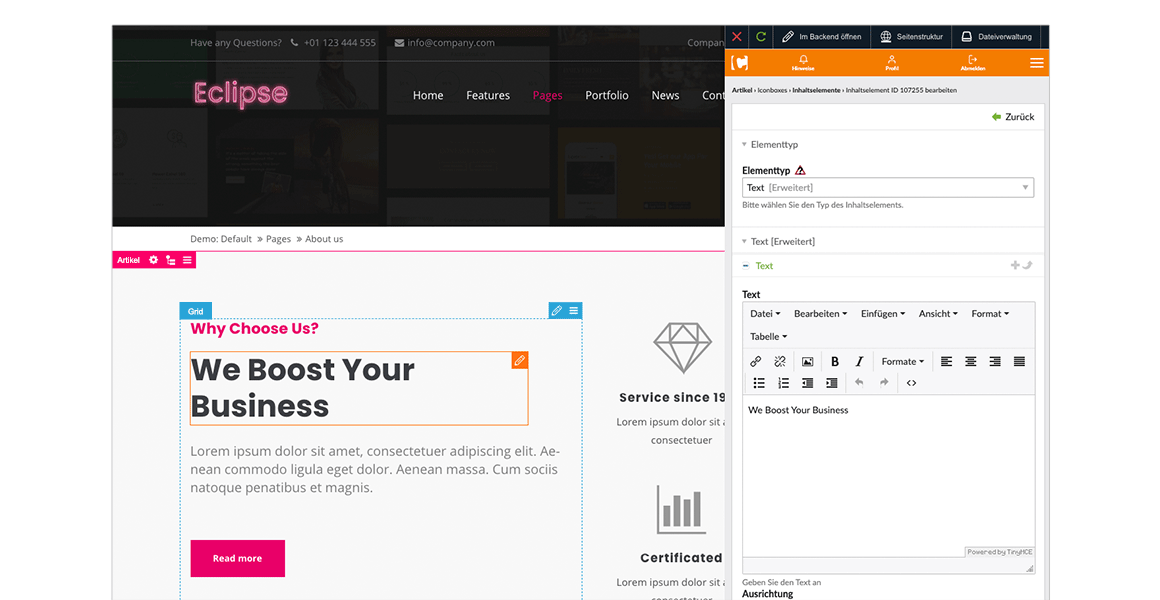The width and height of the screenshot is (1160, 600).
Task: Insert an image via the picture icon
Action: [807, 361]
